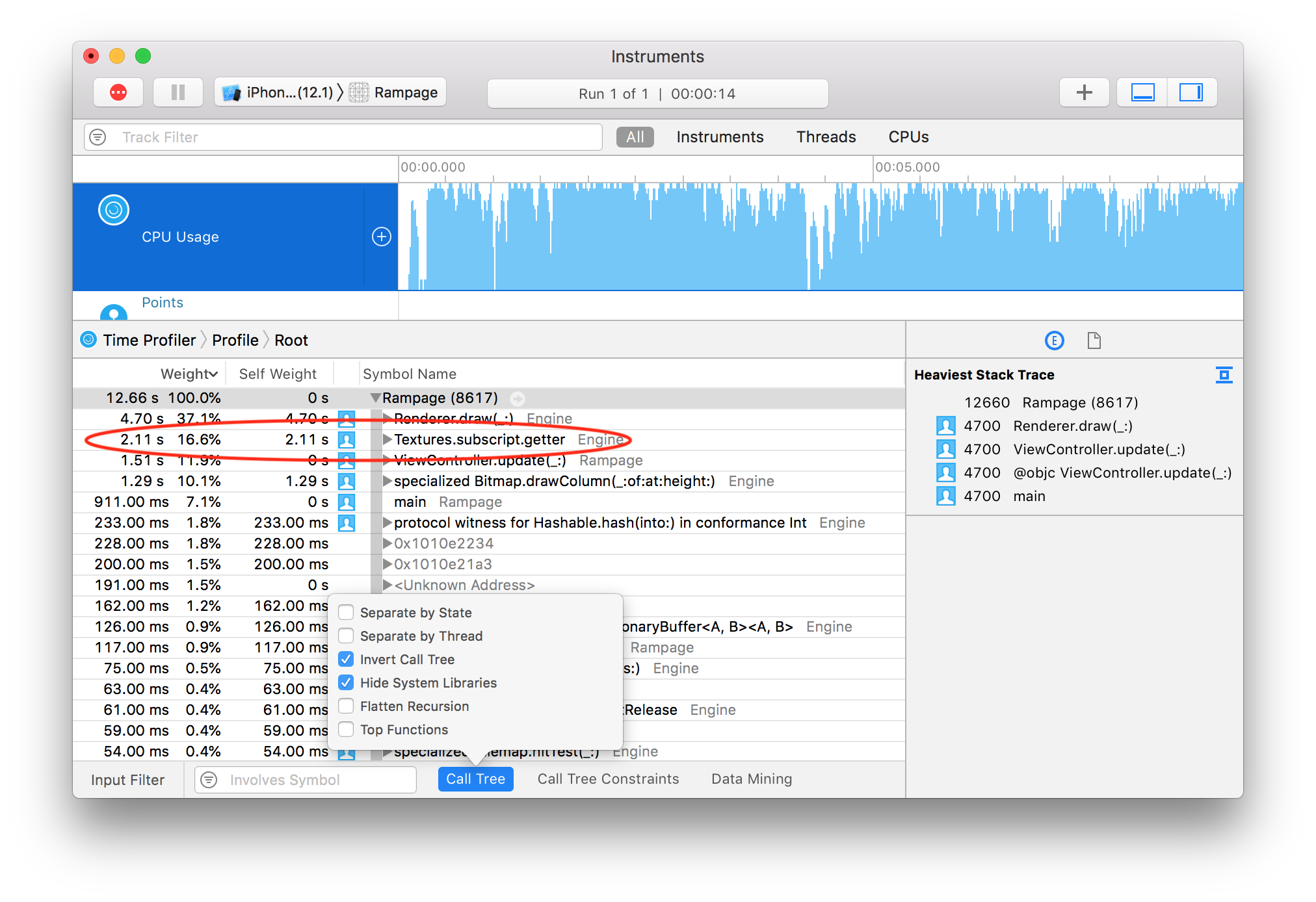Screen dimensions: 1316x902
Task: Open the run info document icon
Action: click(1094, 341)
